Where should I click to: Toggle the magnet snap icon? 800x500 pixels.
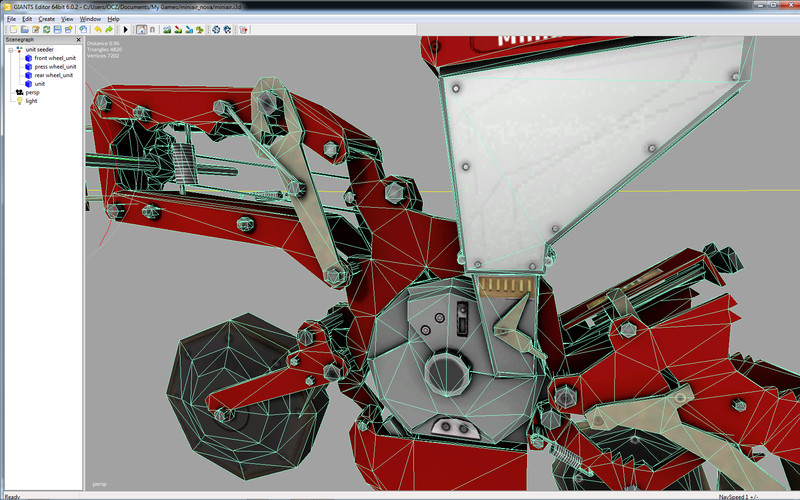tap(153, 30)
